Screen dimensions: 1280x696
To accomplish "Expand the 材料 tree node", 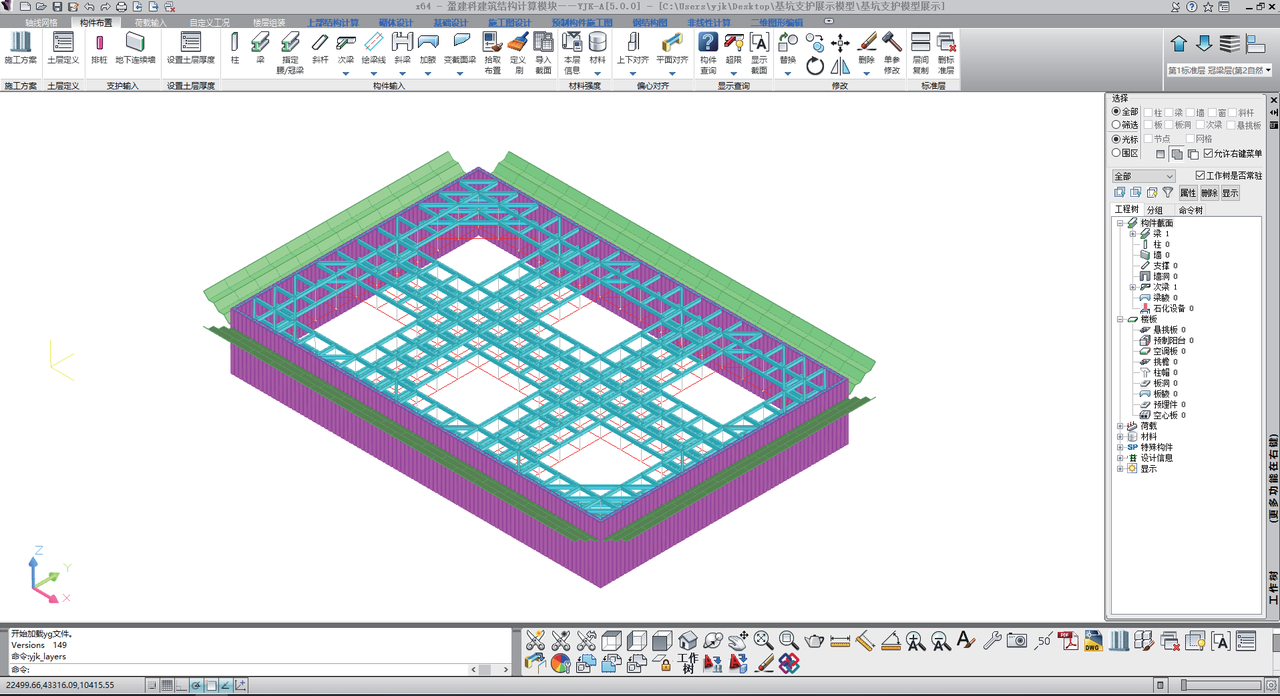I will pos(1120,437).
